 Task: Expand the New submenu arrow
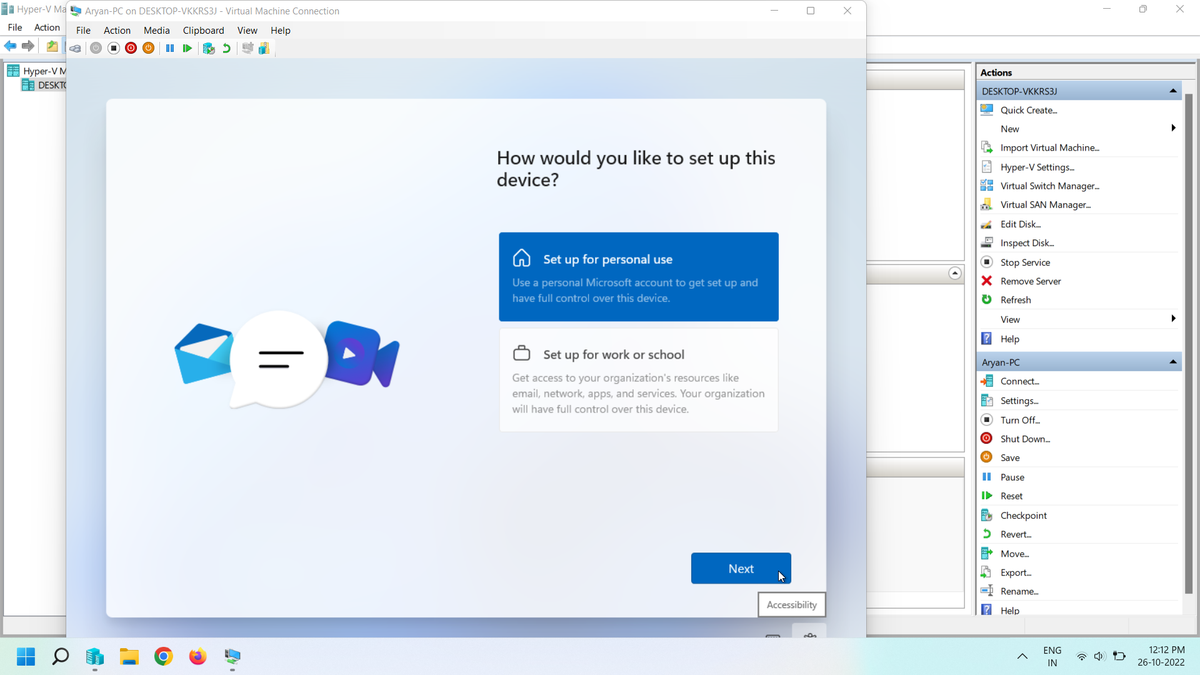coord(1173,128)
